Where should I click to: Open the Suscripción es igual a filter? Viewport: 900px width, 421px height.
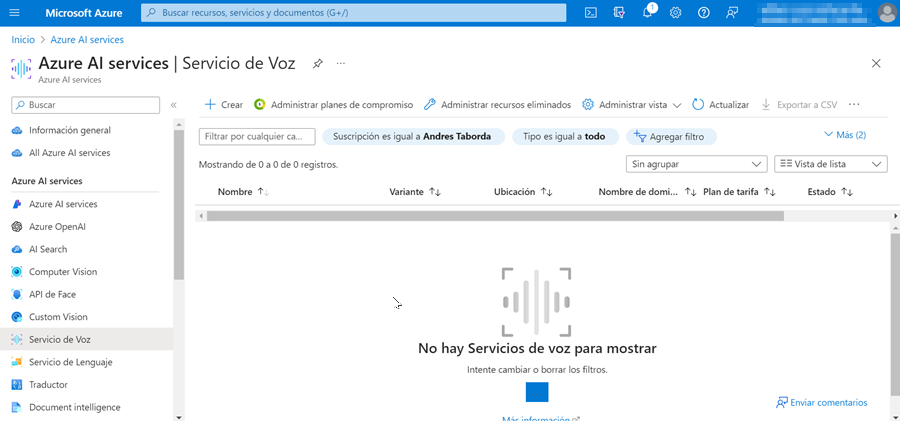click(413, 137)
